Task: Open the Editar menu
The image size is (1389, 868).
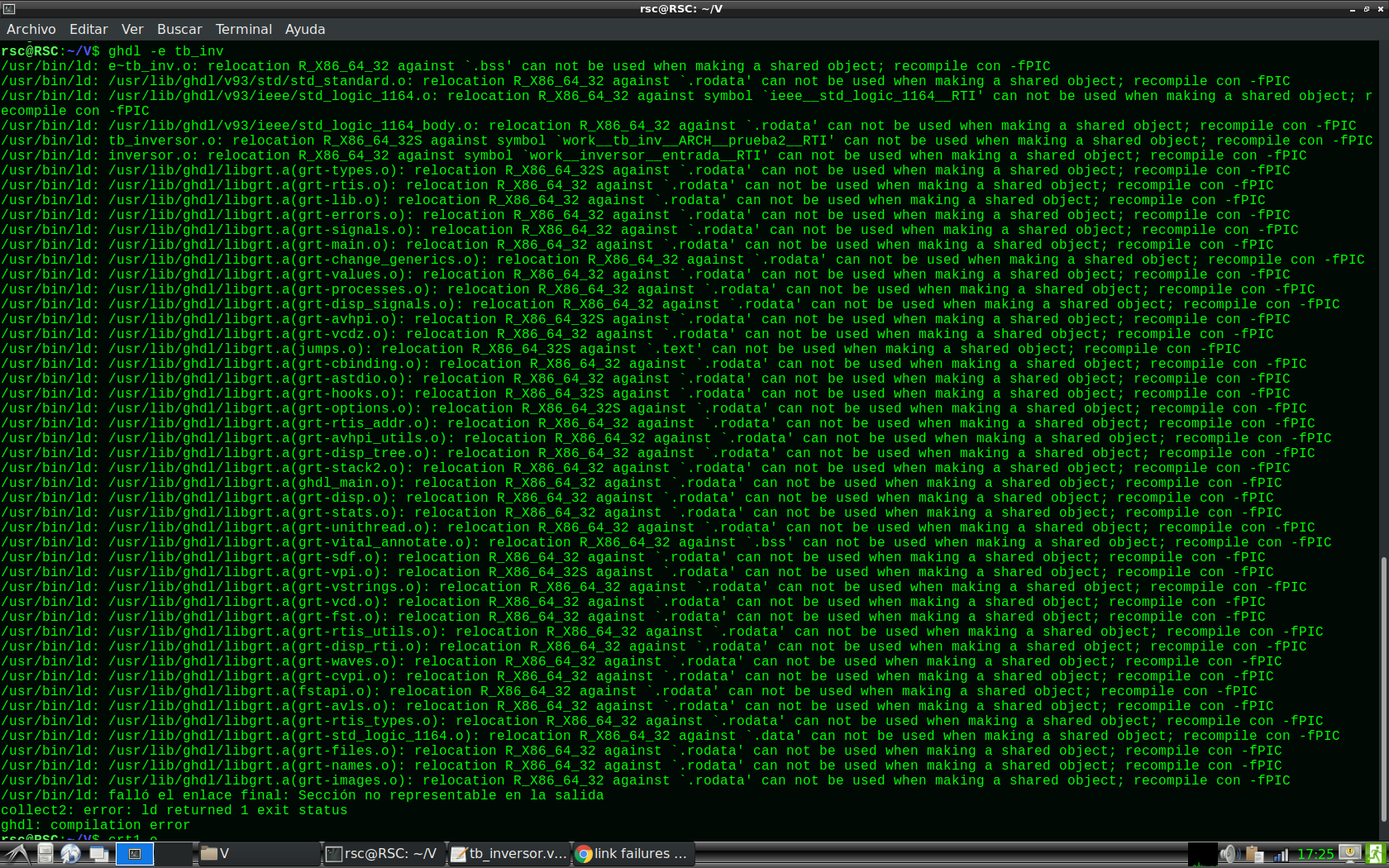Action: tap(88, 29)
